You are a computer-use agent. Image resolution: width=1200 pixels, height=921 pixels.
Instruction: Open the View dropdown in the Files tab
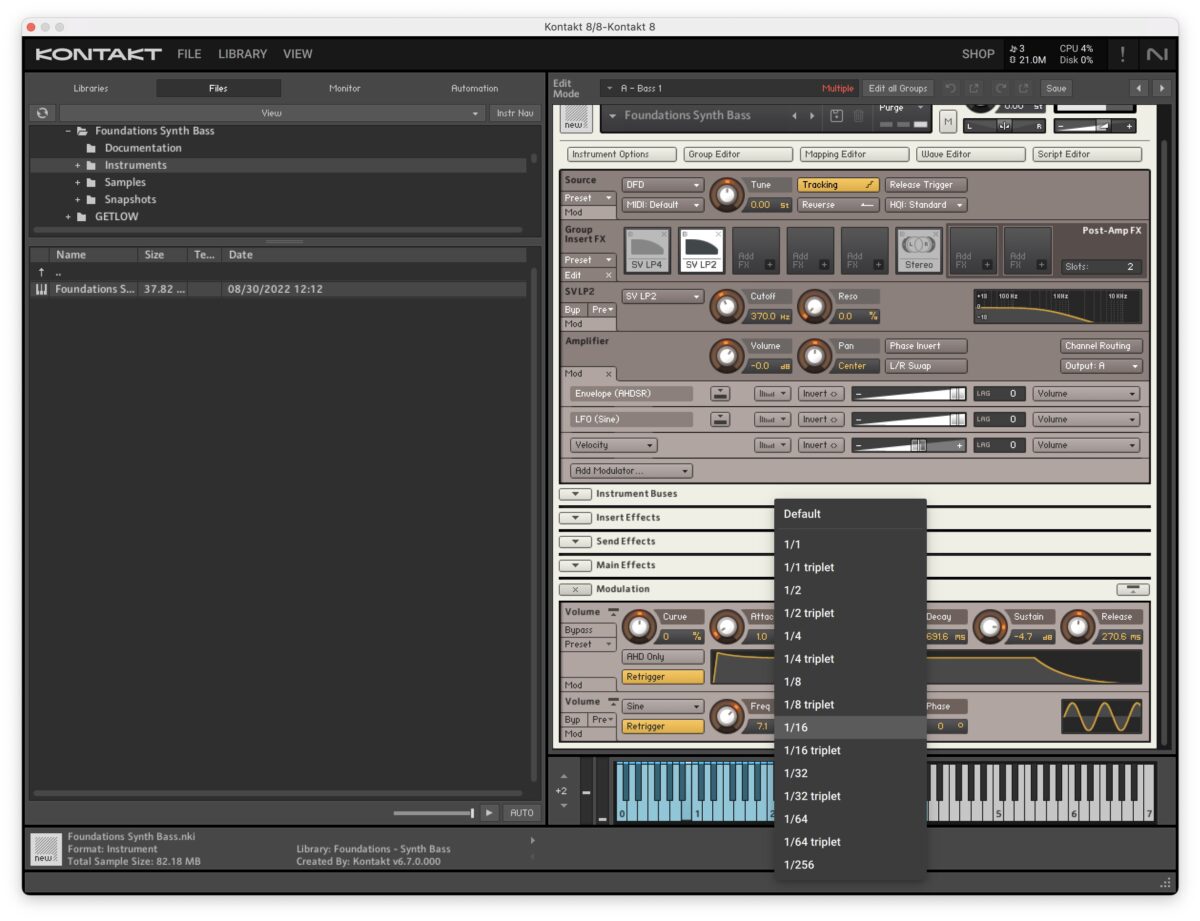point(271,114)
